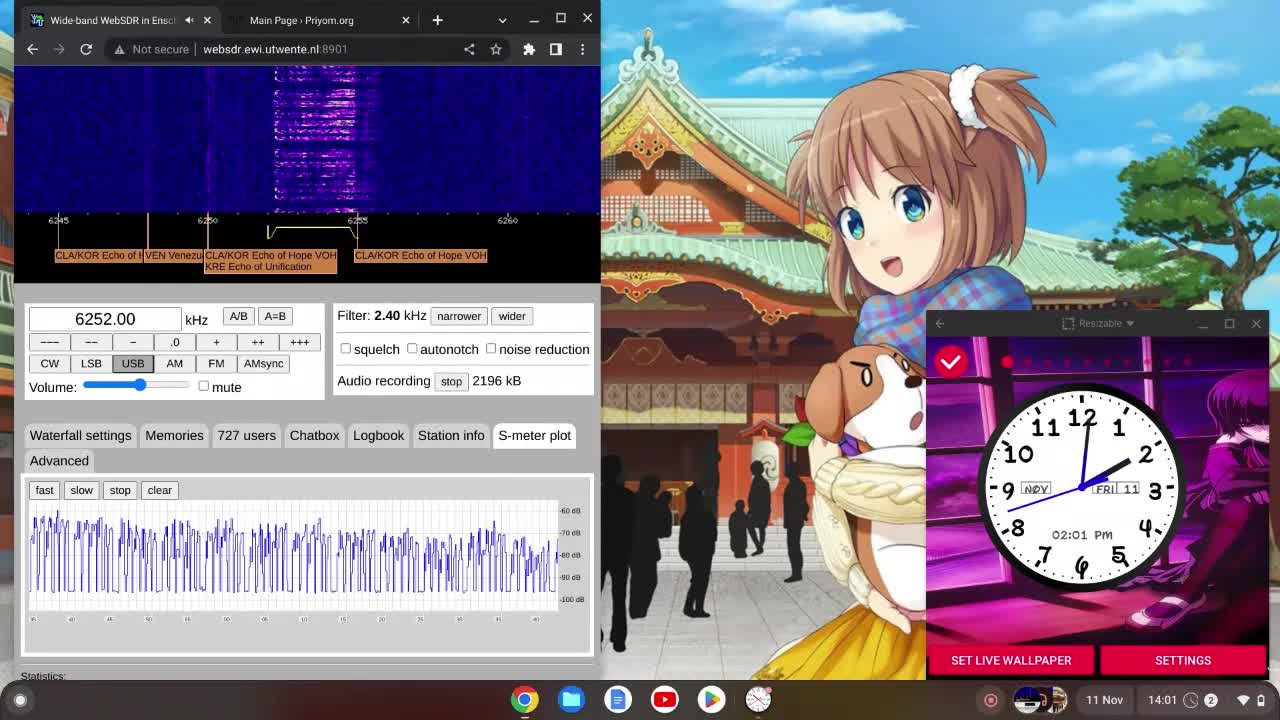1280x720 pixels.
Task: Bookmark this page with the star
Action: pyautogui.click(x=495, y=49)
